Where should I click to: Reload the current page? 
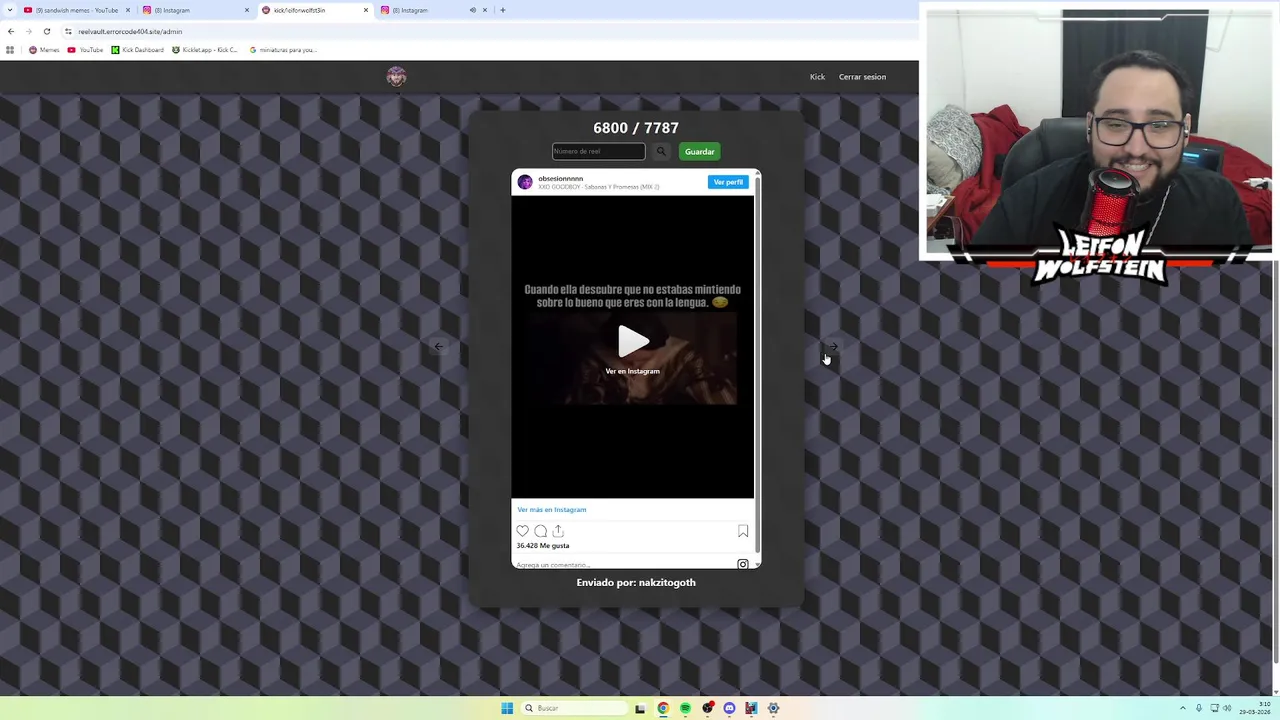tap(46, 31)
